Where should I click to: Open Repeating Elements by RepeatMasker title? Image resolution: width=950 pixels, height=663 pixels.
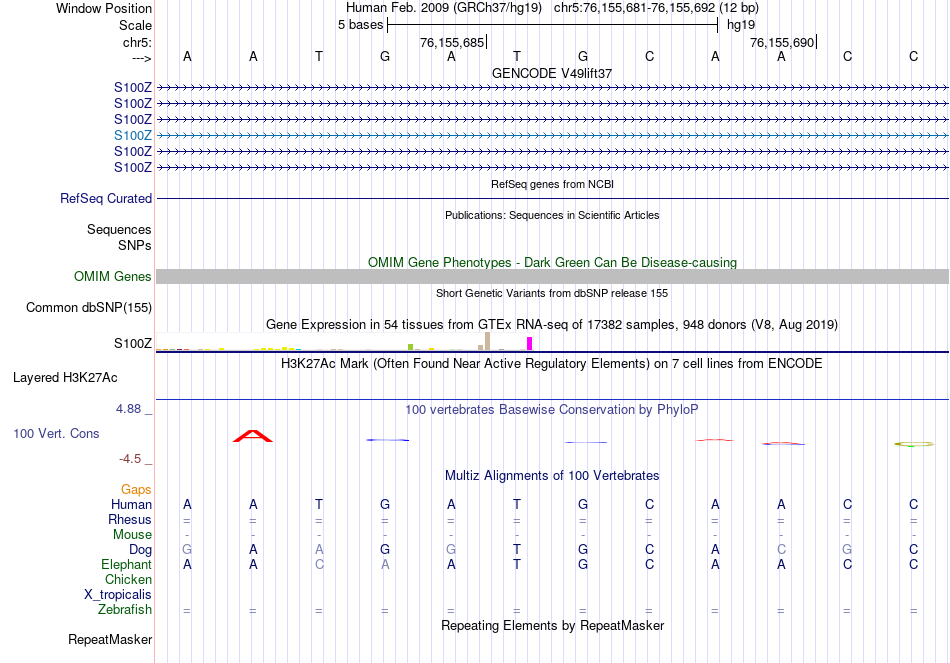coord(552,625)
